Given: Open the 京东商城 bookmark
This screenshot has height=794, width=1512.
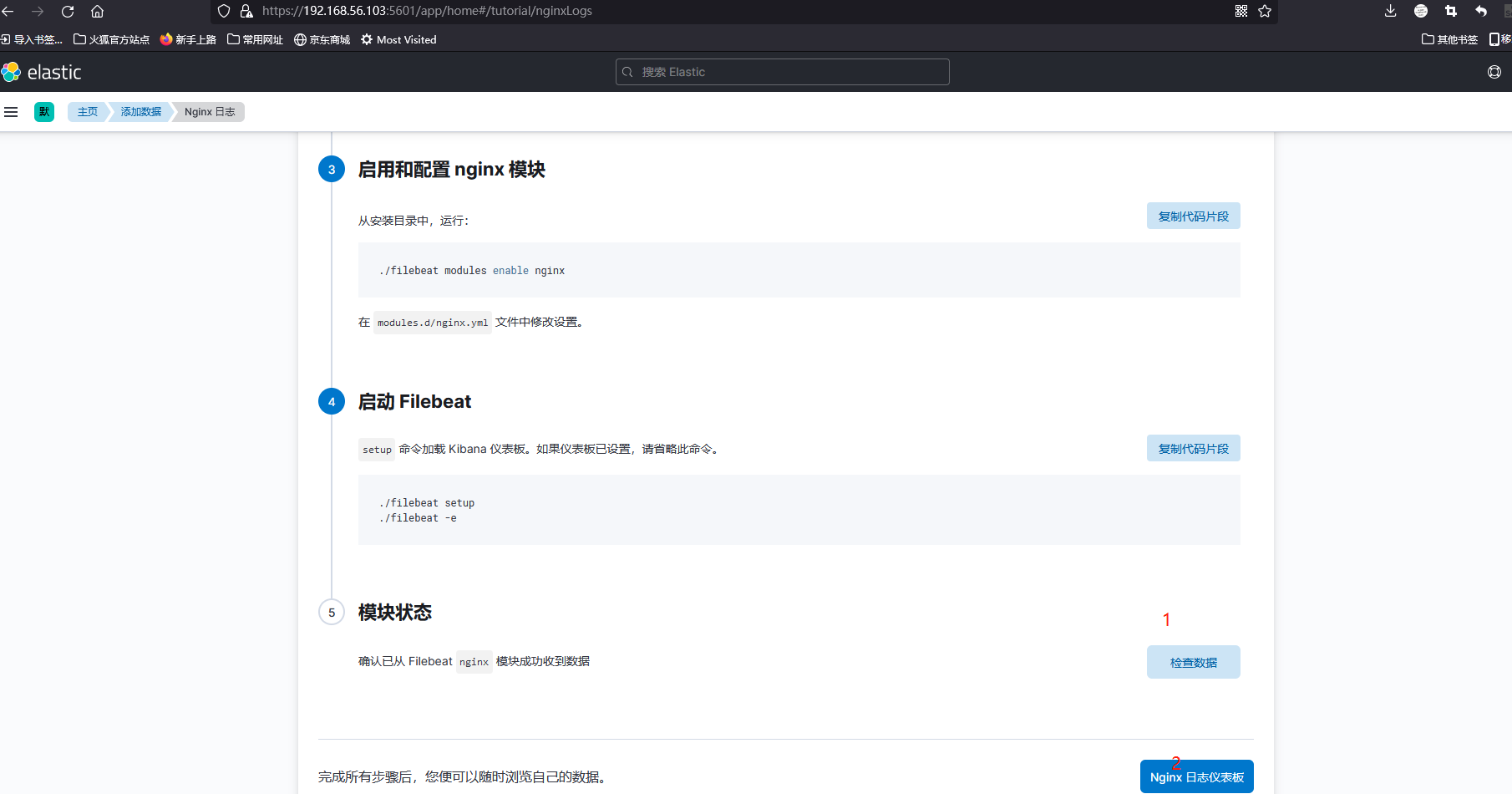Looking at the screenshot, I should coord(322,39).
